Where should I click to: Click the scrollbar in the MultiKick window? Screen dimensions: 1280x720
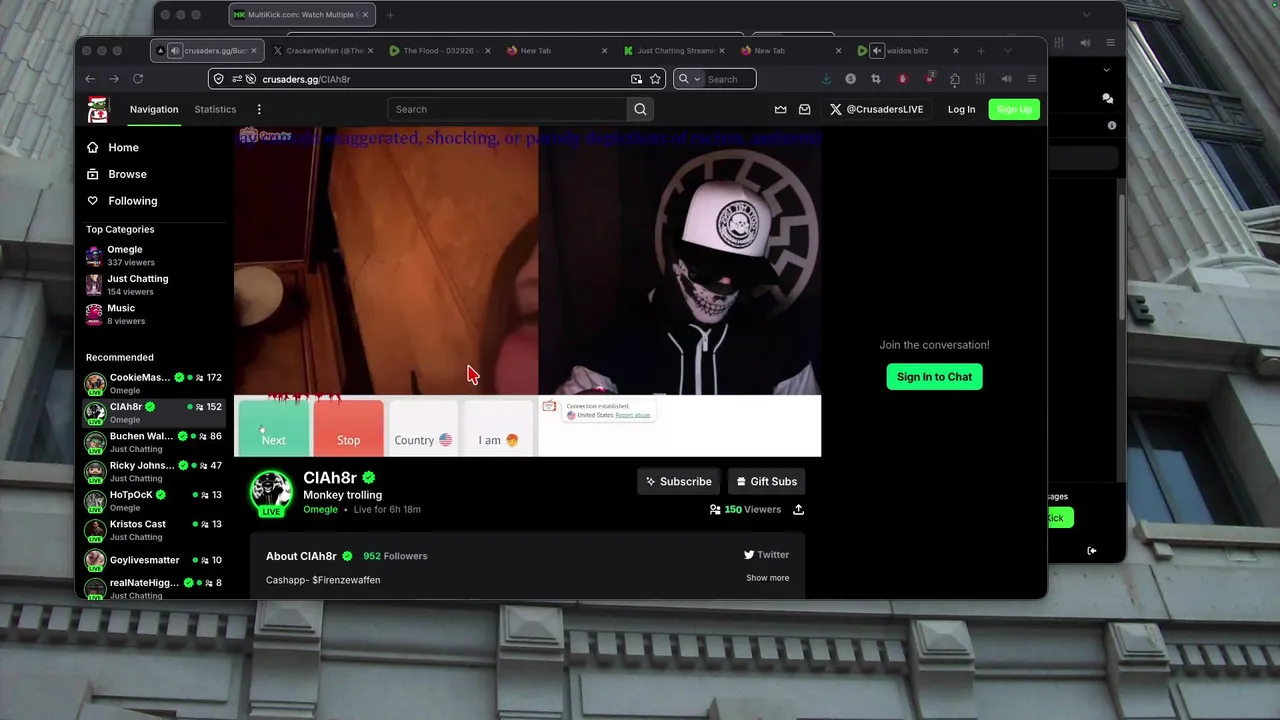click(x=1121, y=255)
